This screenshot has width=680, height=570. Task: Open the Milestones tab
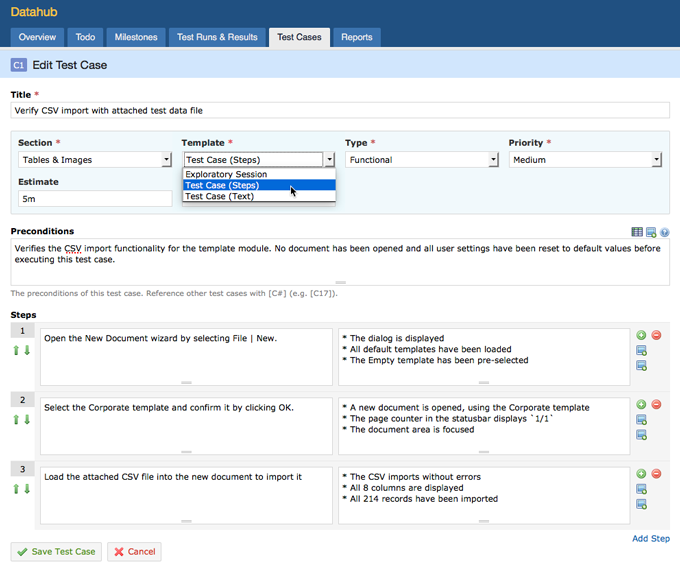coord(136,37)
